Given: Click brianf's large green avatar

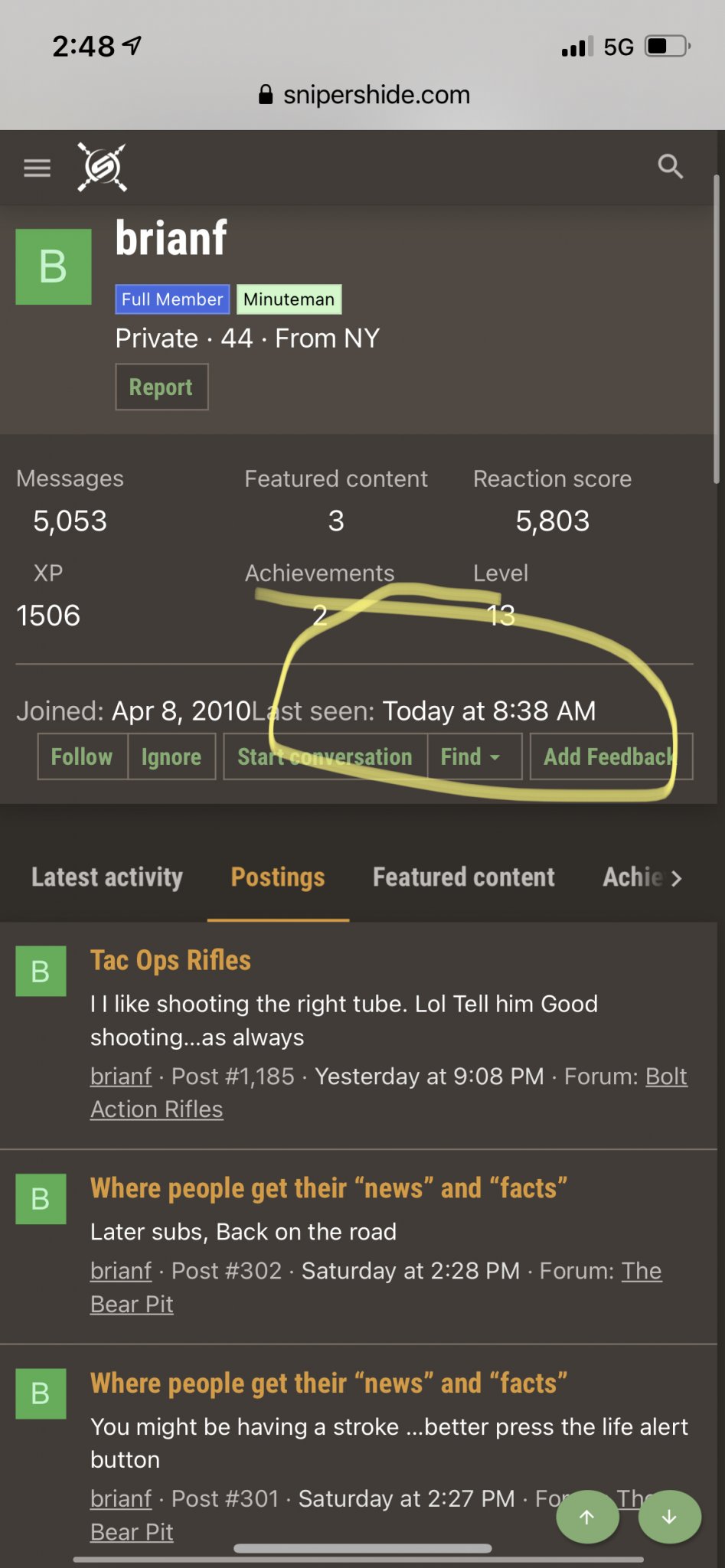Looking at the screenshot, I should (x=54, y=267).
